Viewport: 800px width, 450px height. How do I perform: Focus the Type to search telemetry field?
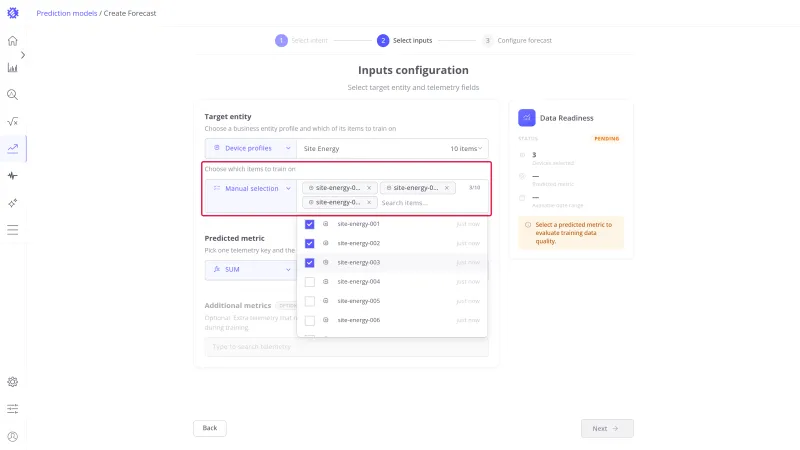346,347
